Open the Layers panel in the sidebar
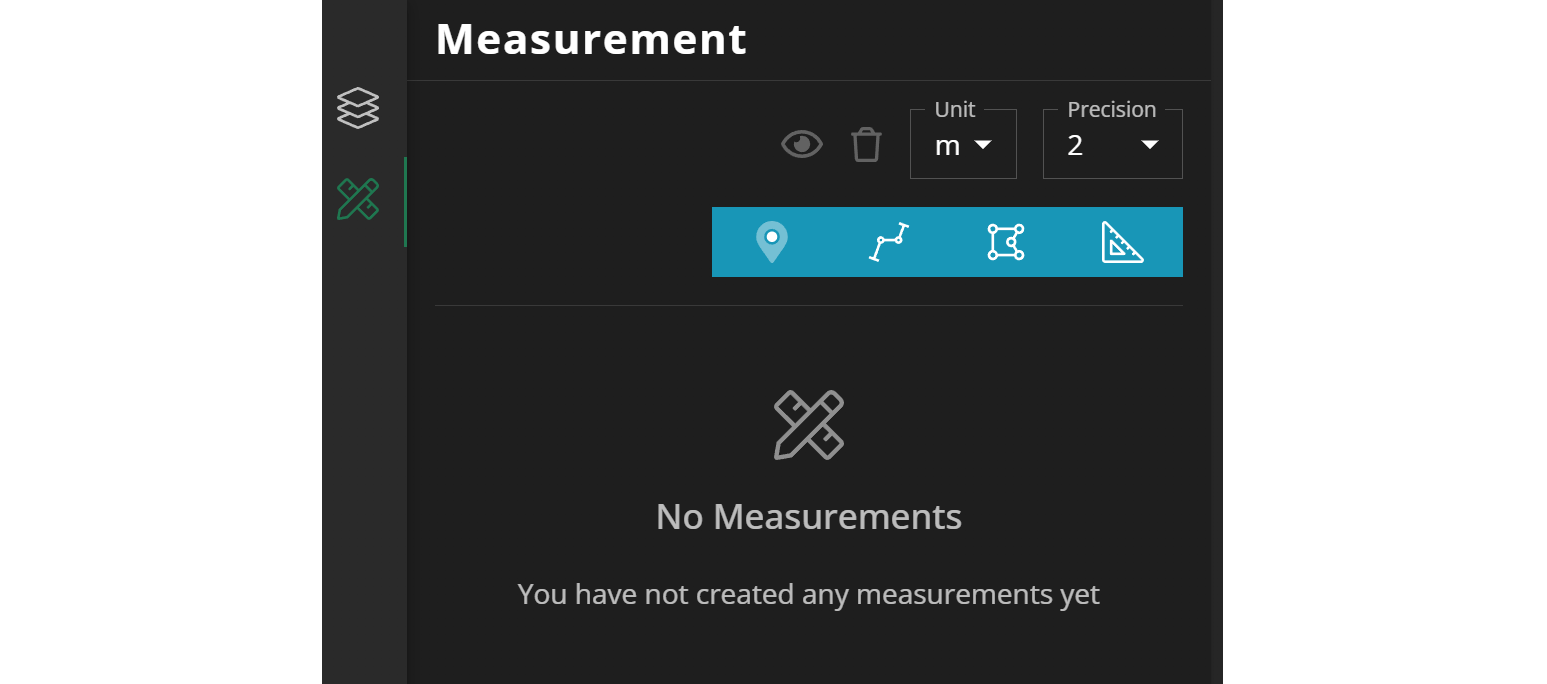Screen dimensions: 1547x684 click(358, 108)
